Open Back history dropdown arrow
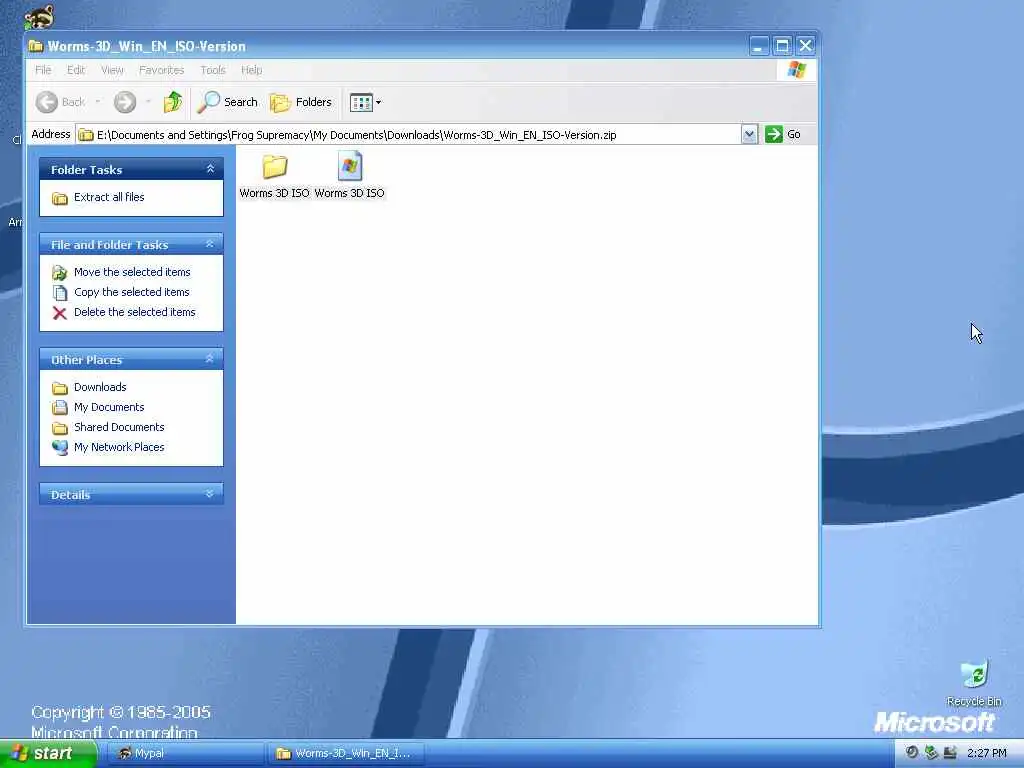The height and width of the screenshot is (768, 1024). [x=98, y=102]
